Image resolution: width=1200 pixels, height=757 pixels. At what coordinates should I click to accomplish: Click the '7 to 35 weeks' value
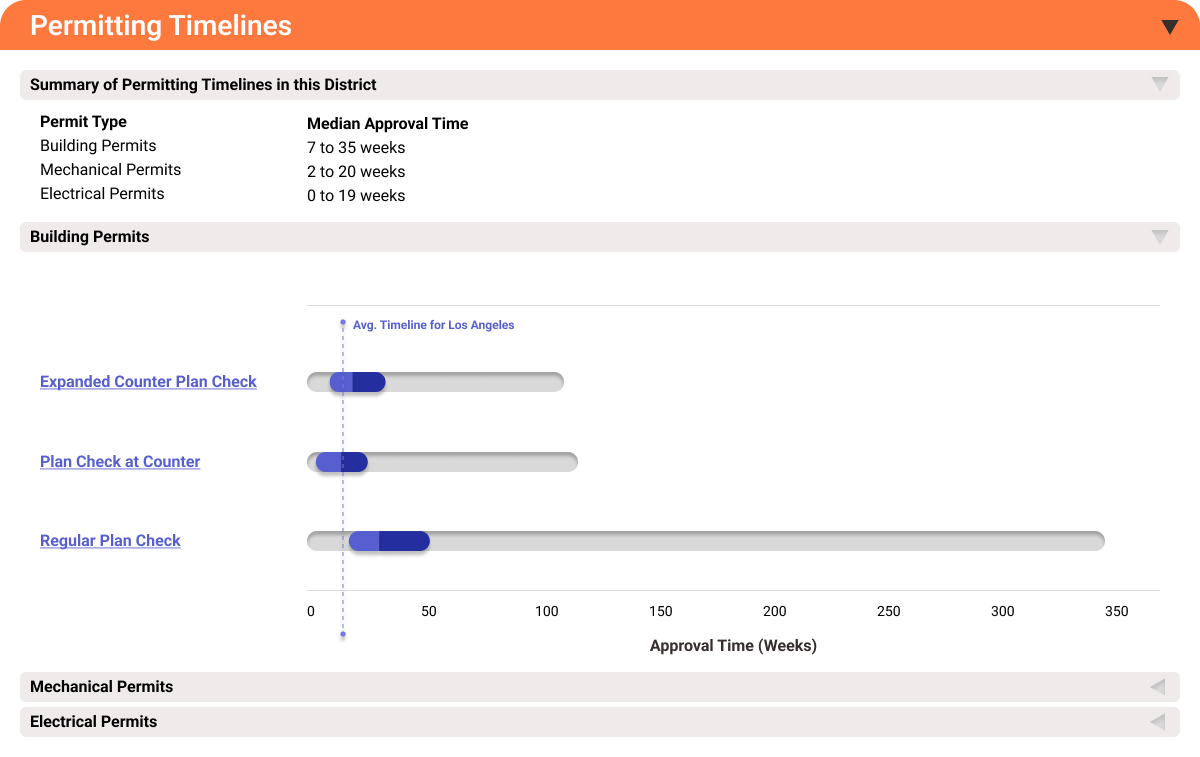click(356, 148)
